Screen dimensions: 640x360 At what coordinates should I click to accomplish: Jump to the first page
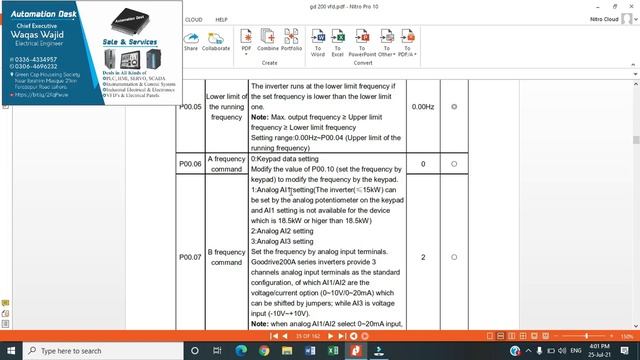[274, 336]
